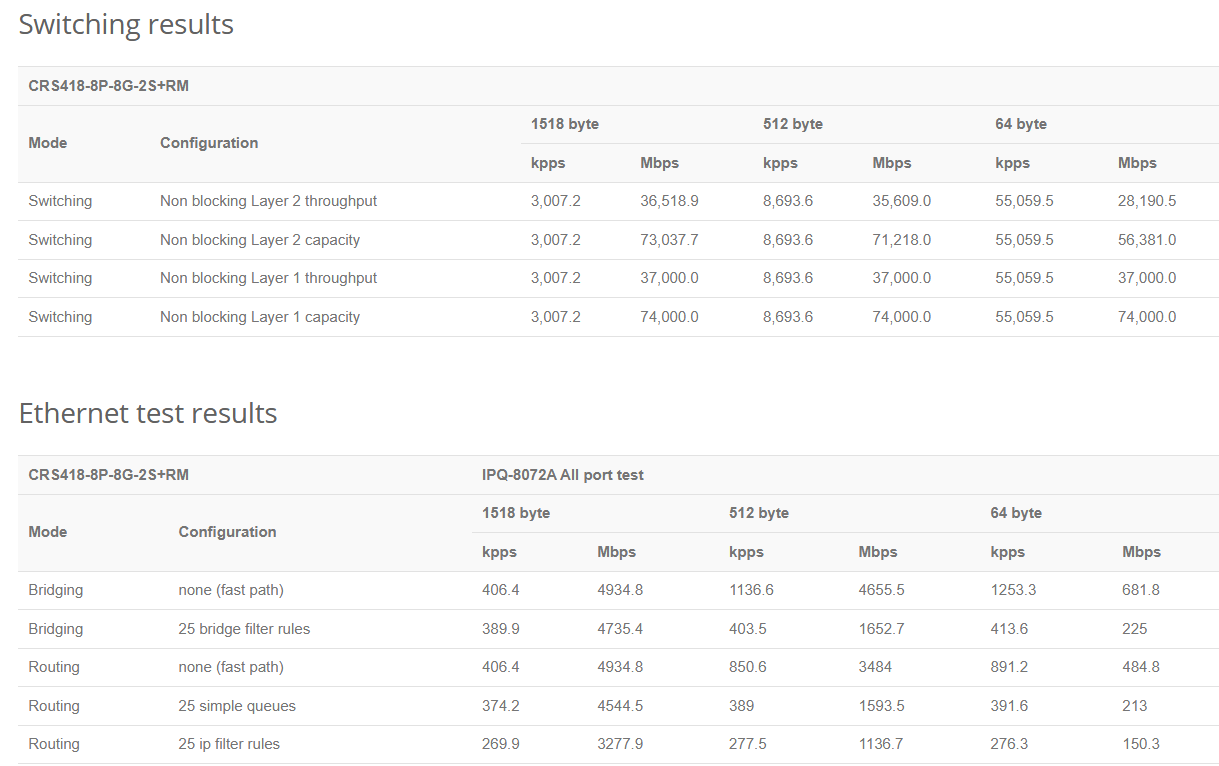Click "Non blocking Layer 1 throughput" configuration
The image size is (1219, 766).
268,278
